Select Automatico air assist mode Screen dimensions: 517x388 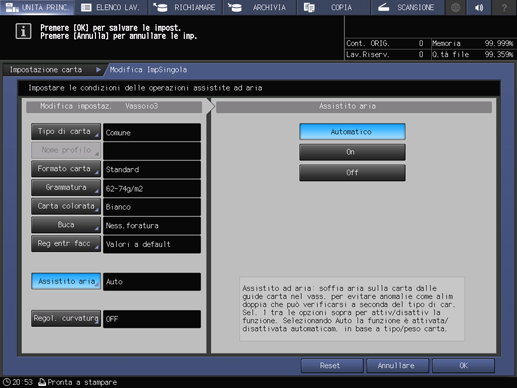(352, 132)
